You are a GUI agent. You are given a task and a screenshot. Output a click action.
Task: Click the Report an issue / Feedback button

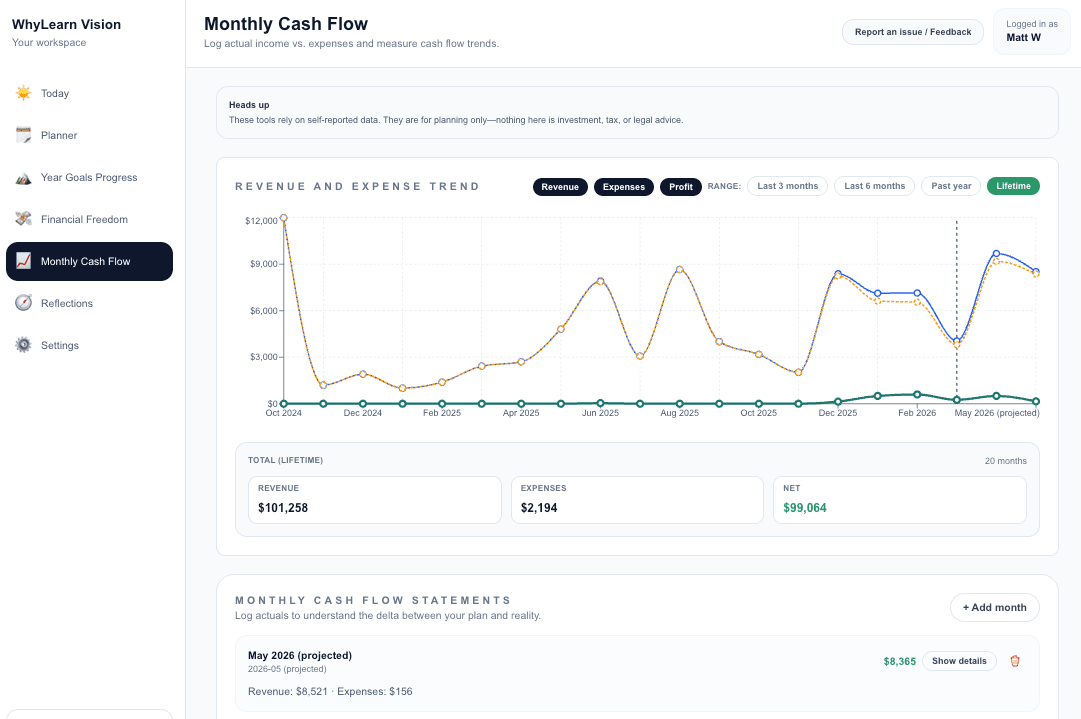click(x=912, y=32)
